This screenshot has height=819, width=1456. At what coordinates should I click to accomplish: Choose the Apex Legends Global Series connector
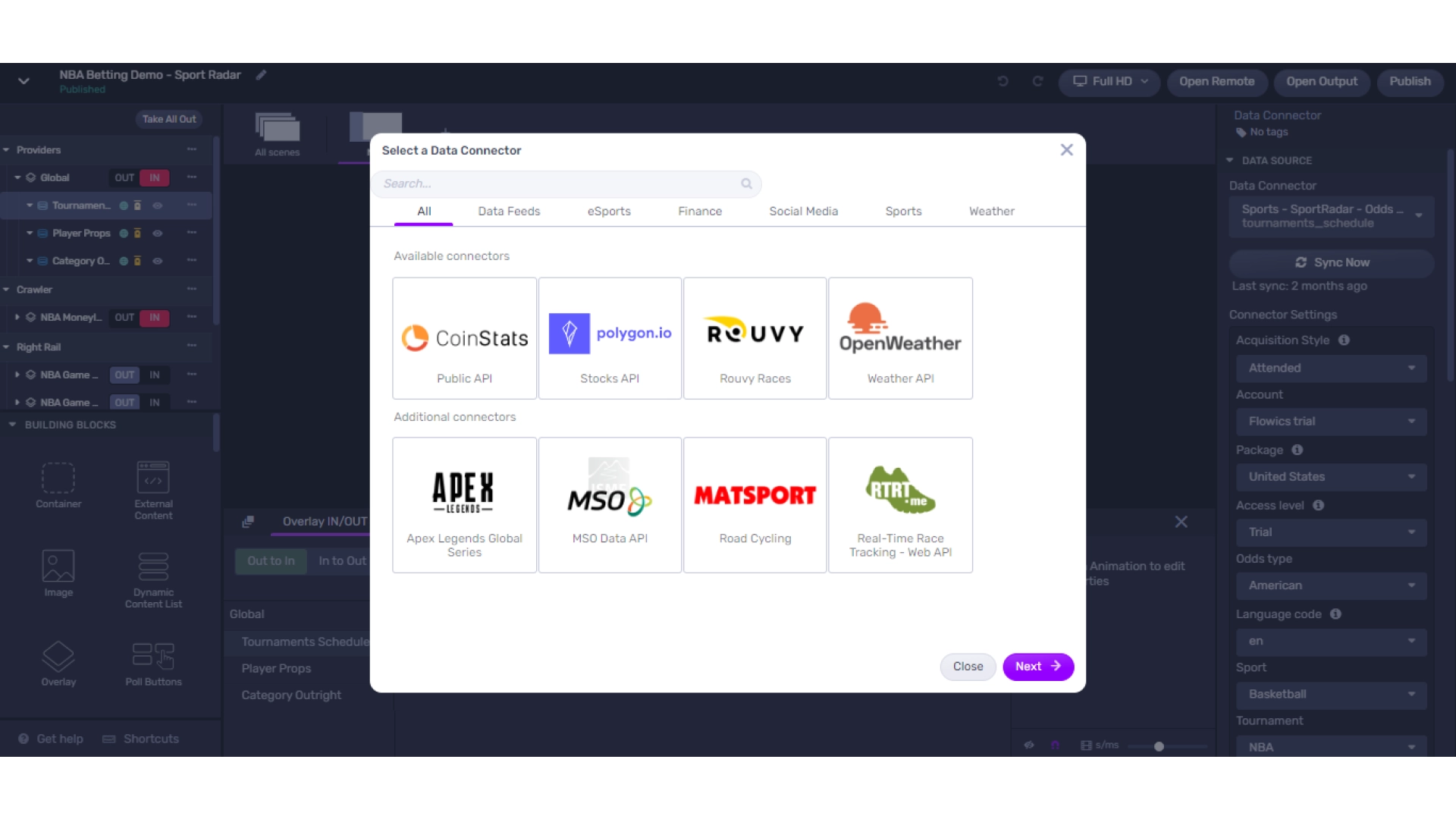click(x=464, y=505)
